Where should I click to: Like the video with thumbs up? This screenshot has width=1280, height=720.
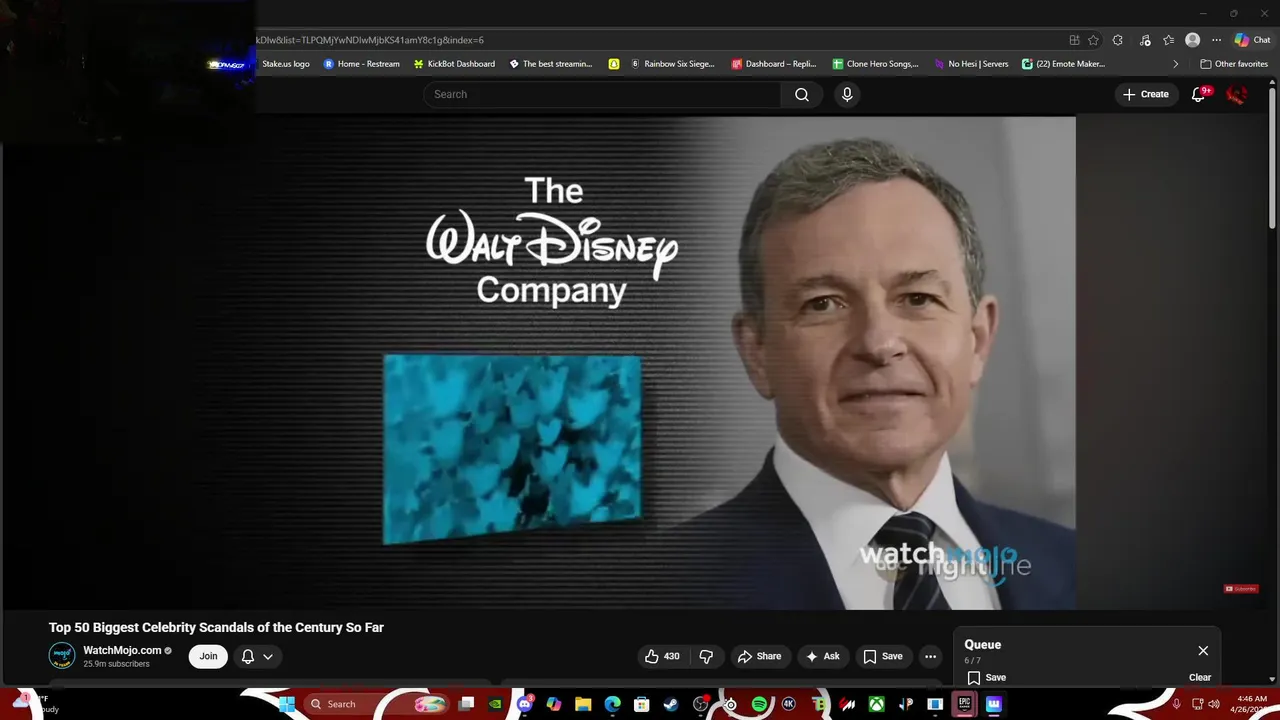pyautogui.click(x=661, y=656)
